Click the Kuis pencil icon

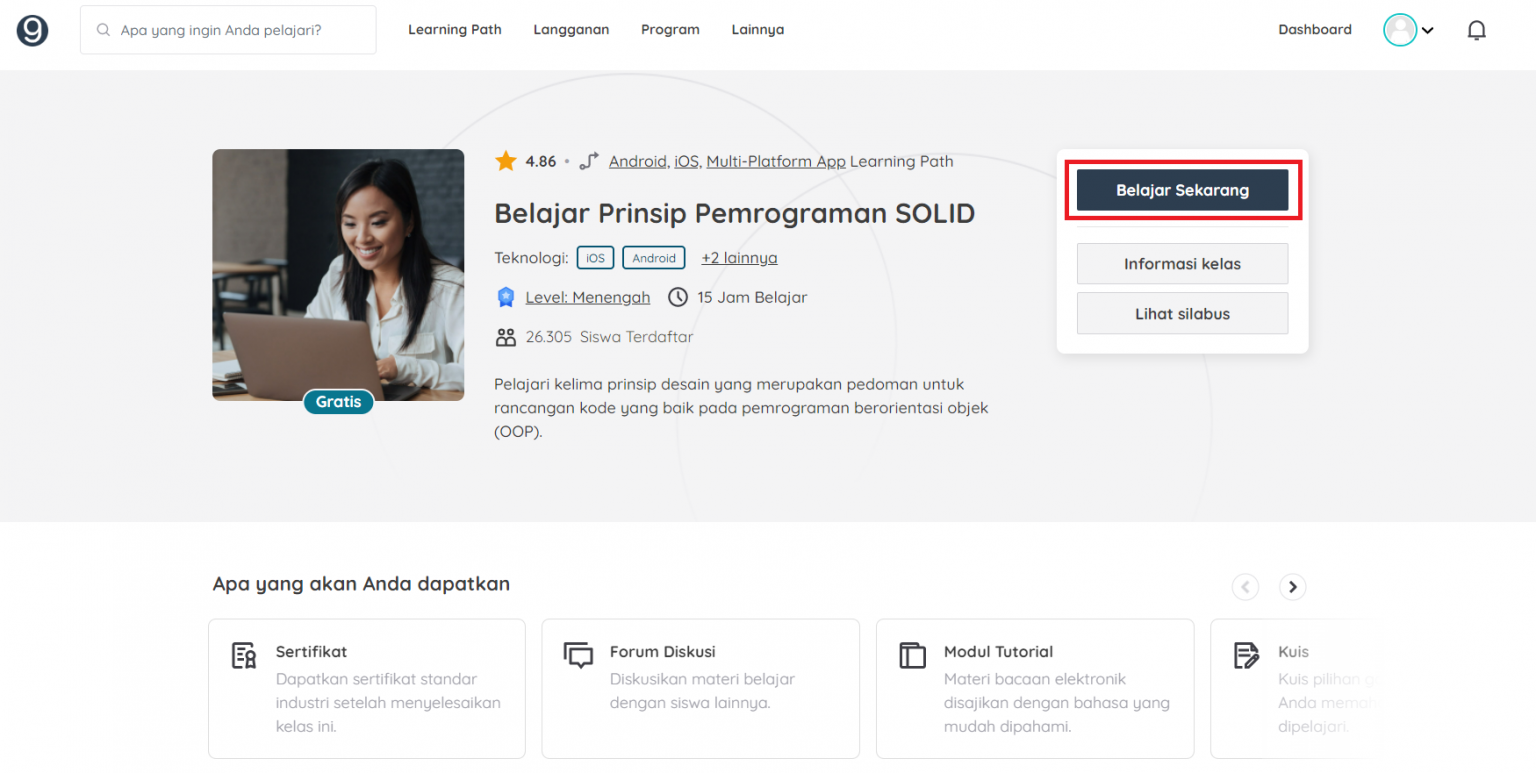click(x=1246, y=655)
